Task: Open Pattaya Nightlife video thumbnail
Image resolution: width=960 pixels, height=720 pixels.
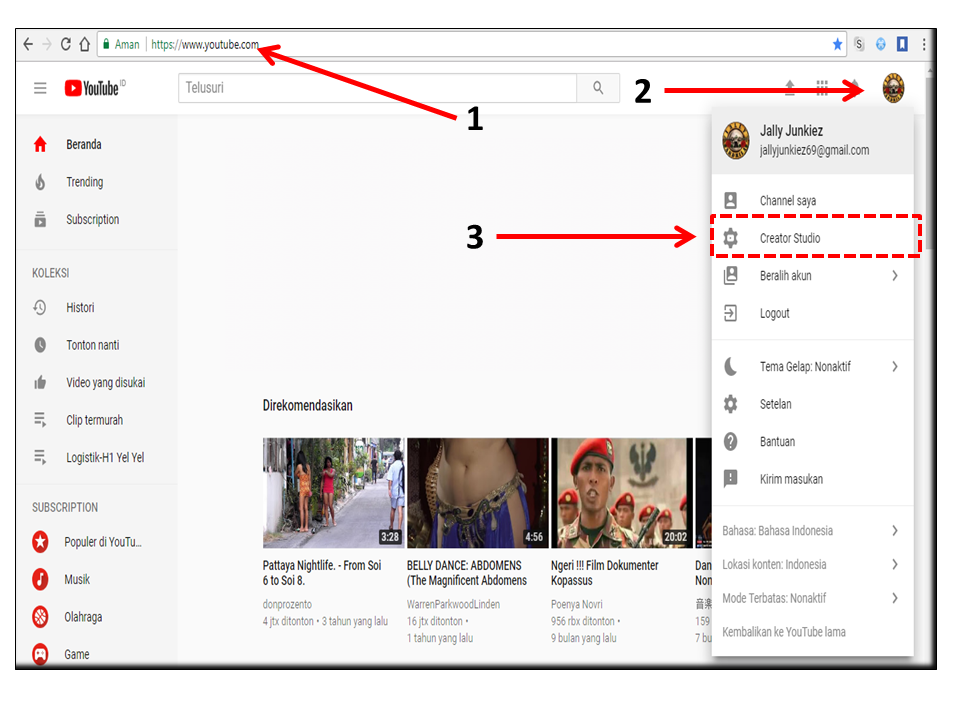Action: pyautogui.click(x=333, y=492)
